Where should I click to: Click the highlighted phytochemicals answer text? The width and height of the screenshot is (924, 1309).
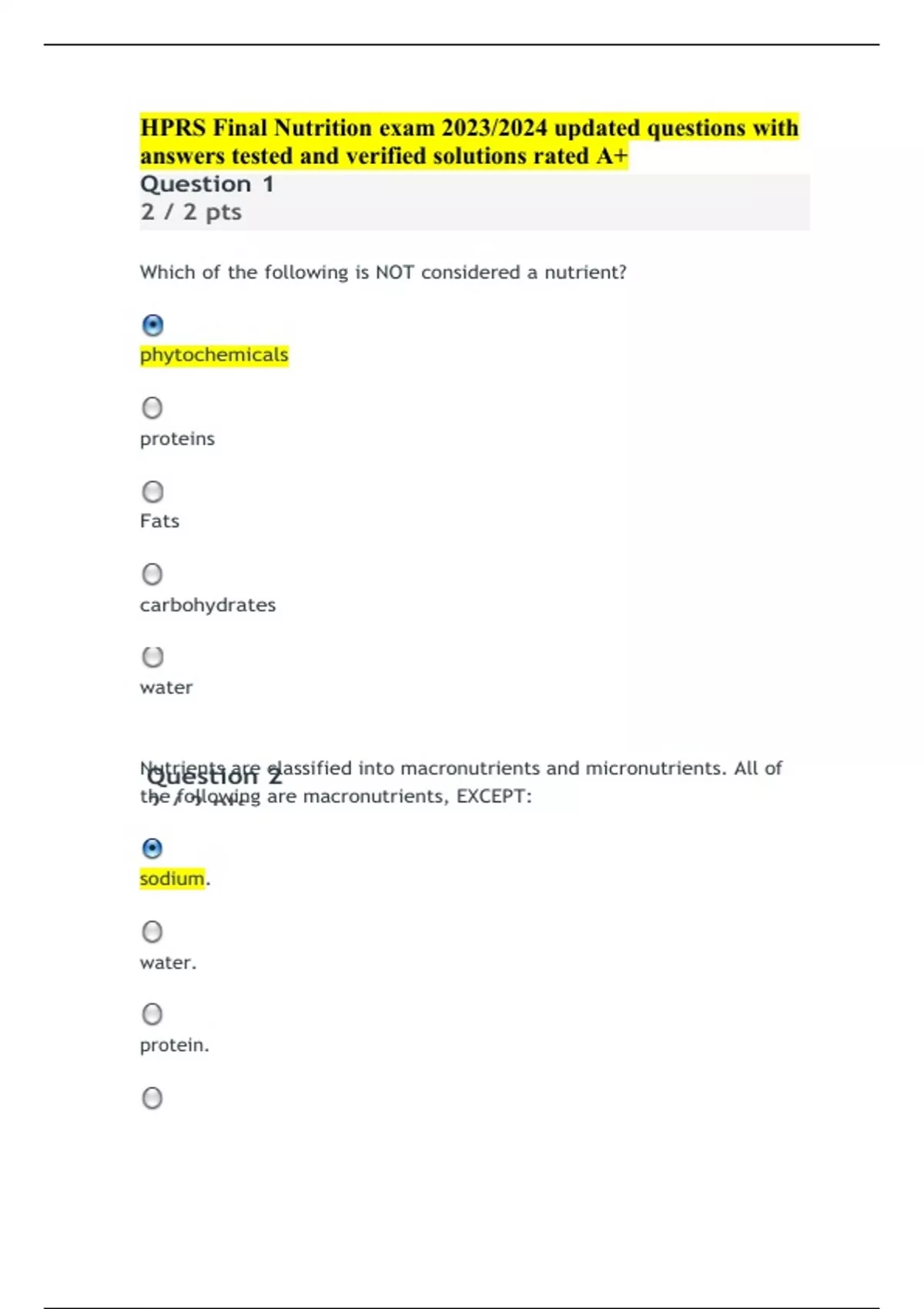[214, 355]
